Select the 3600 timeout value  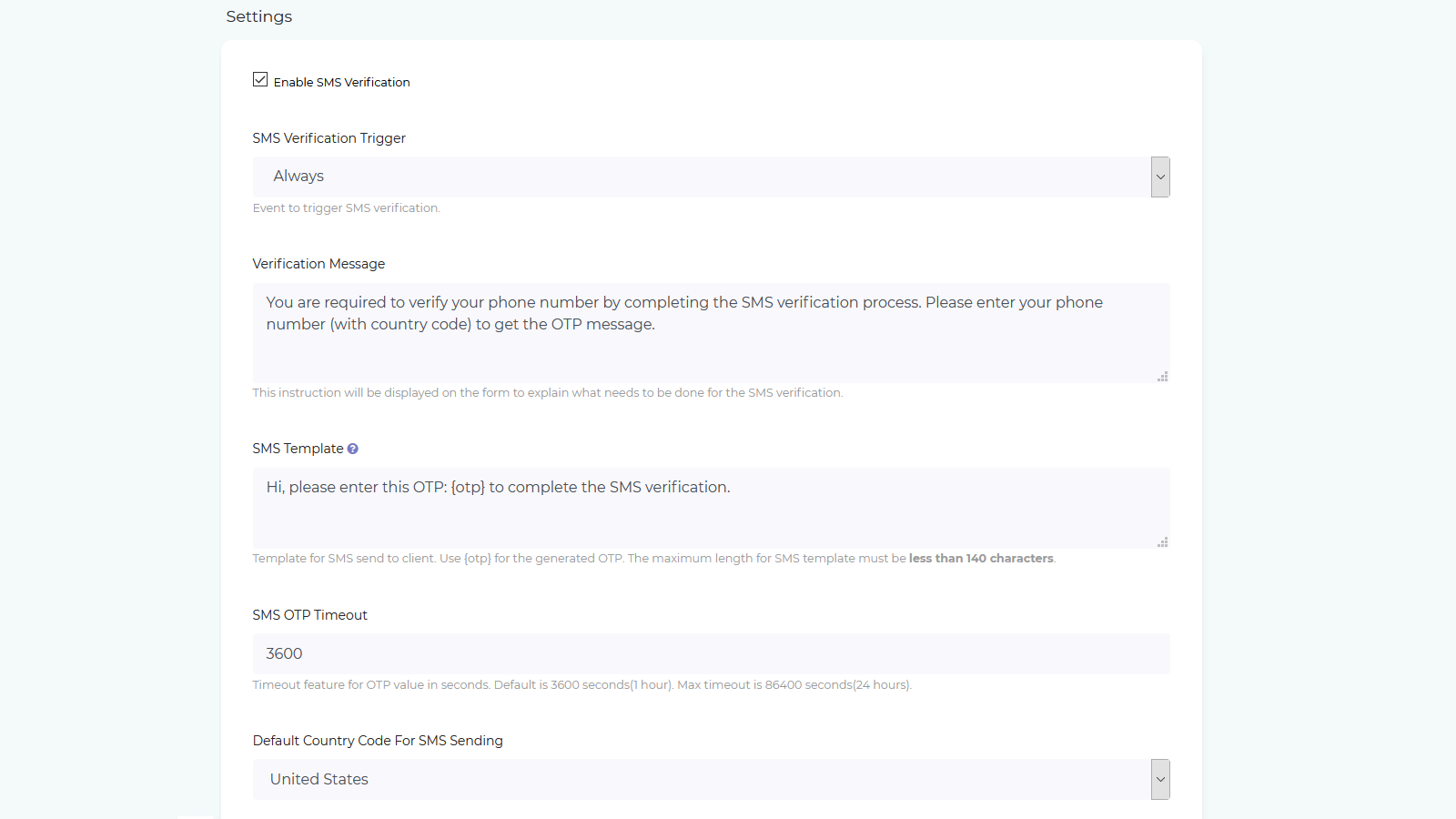(284, 653)
